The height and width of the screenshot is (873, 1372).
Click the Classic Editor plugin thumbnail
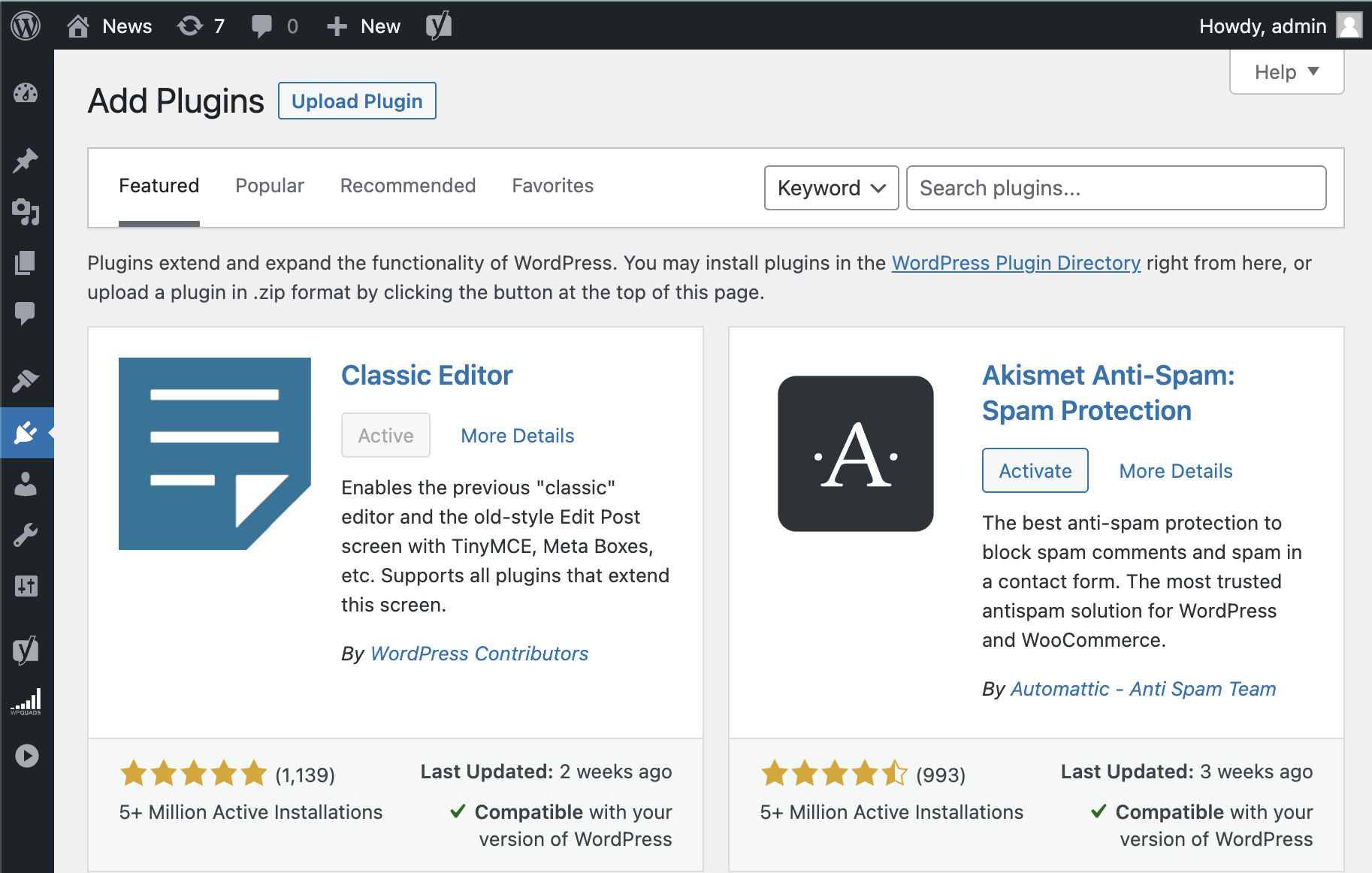(215, 454)
